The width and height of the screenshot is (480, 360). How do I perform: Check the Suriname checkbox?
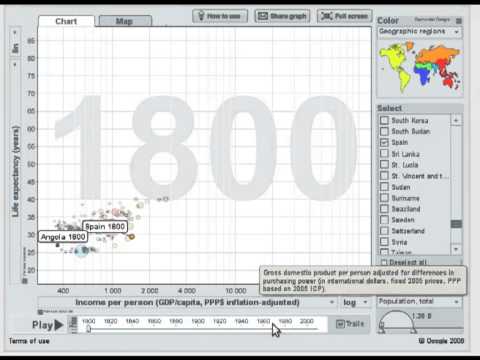pyautogui.click(x=384, y=198)
